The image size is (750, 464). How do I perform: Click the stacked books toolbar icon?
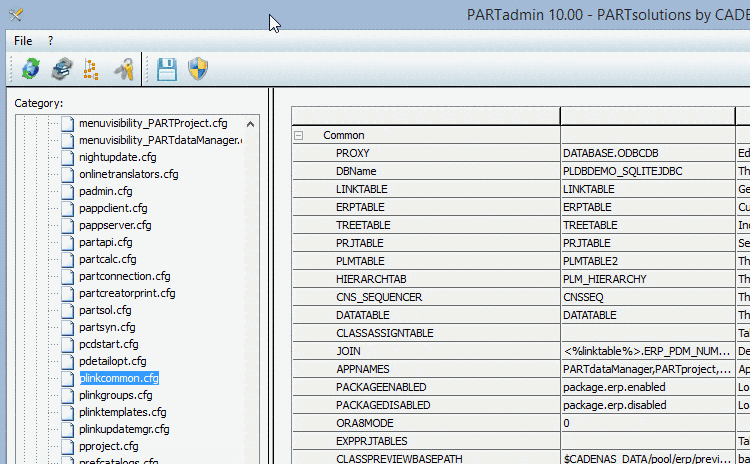pos(62,69)
